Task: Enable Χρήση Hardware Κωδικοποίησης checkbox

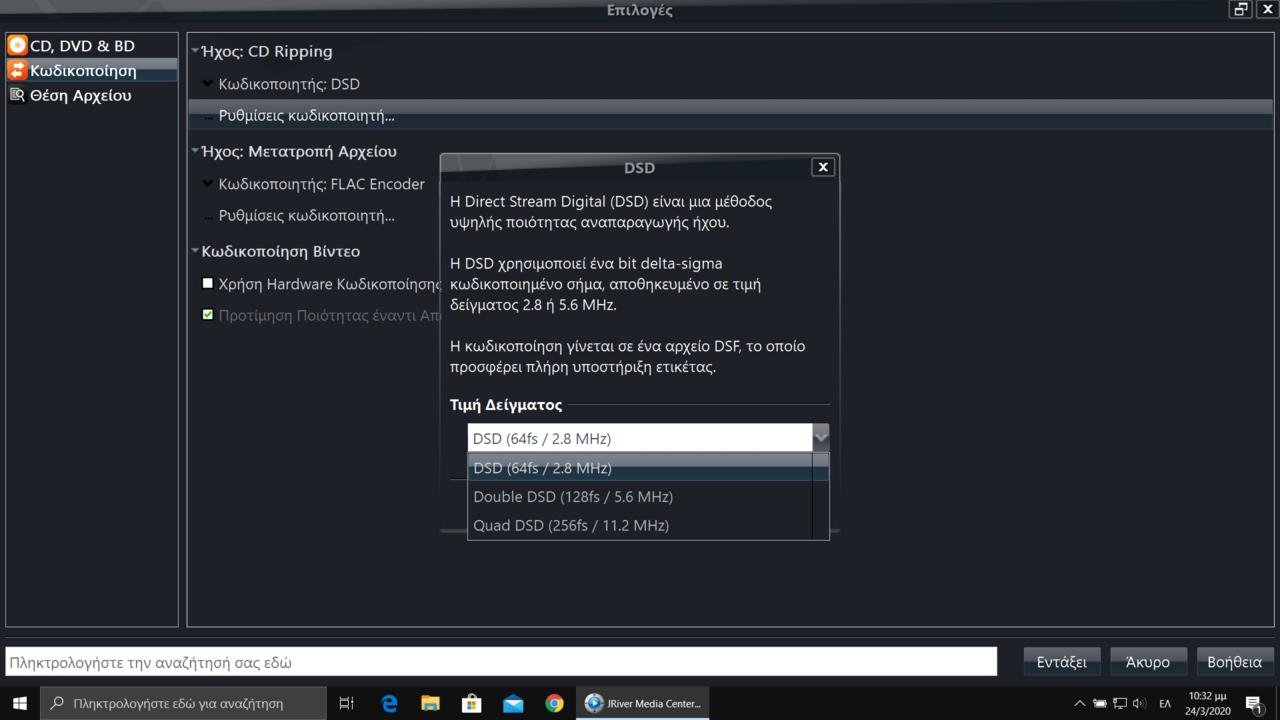Action: tap(208, 284)
